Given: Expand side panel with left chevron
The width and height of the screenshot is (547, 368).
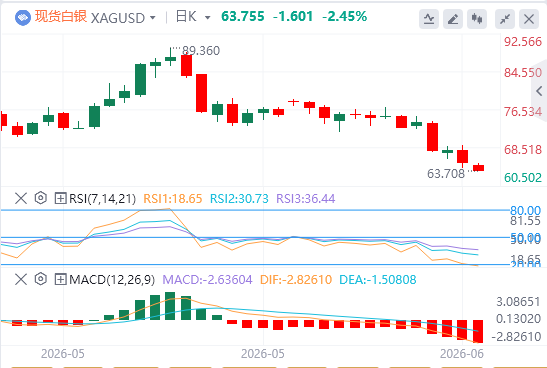Looking at the screenshot, I should click(x=539, y=91).
